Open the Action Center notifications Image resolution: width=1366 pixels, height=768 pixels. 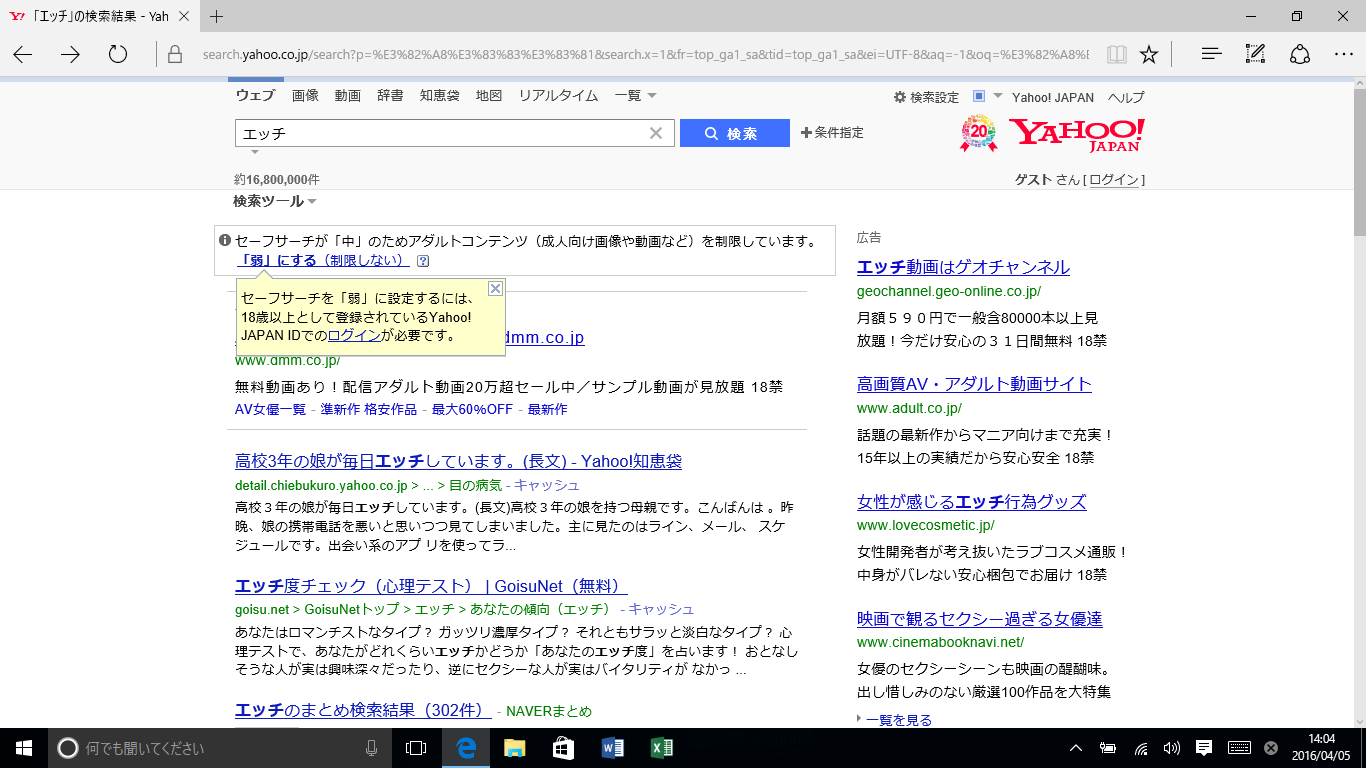pyautogui.click(x=1204, y=747)
